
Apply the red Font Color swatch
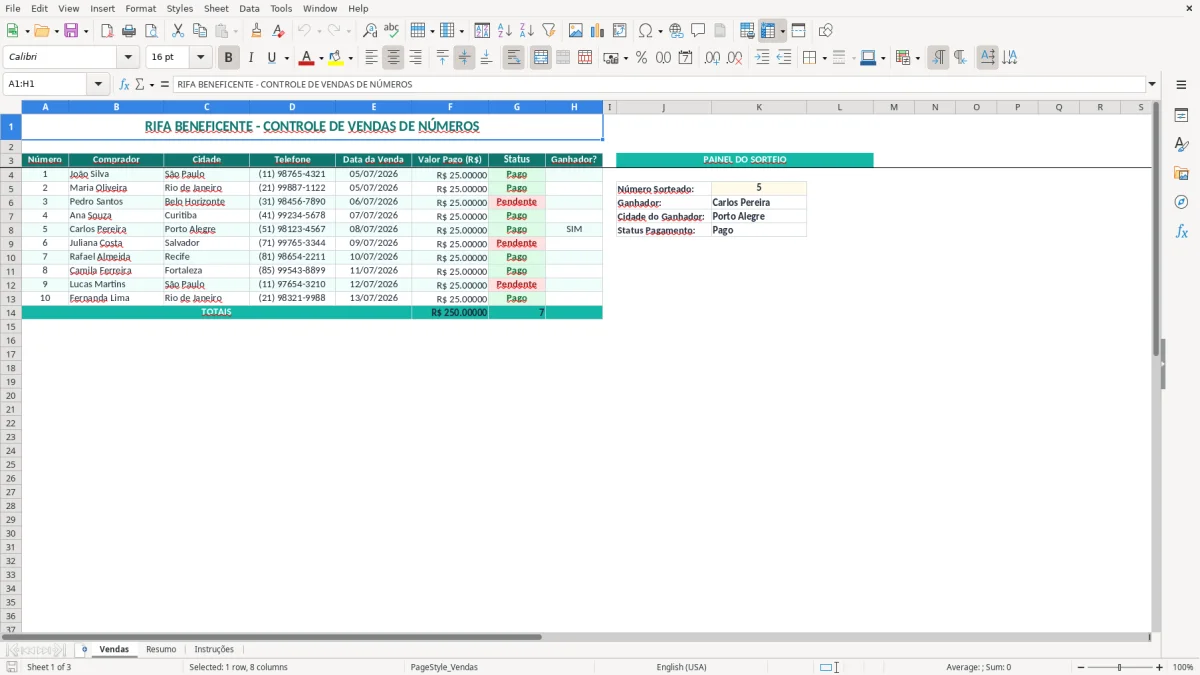[x=307, y=58]
